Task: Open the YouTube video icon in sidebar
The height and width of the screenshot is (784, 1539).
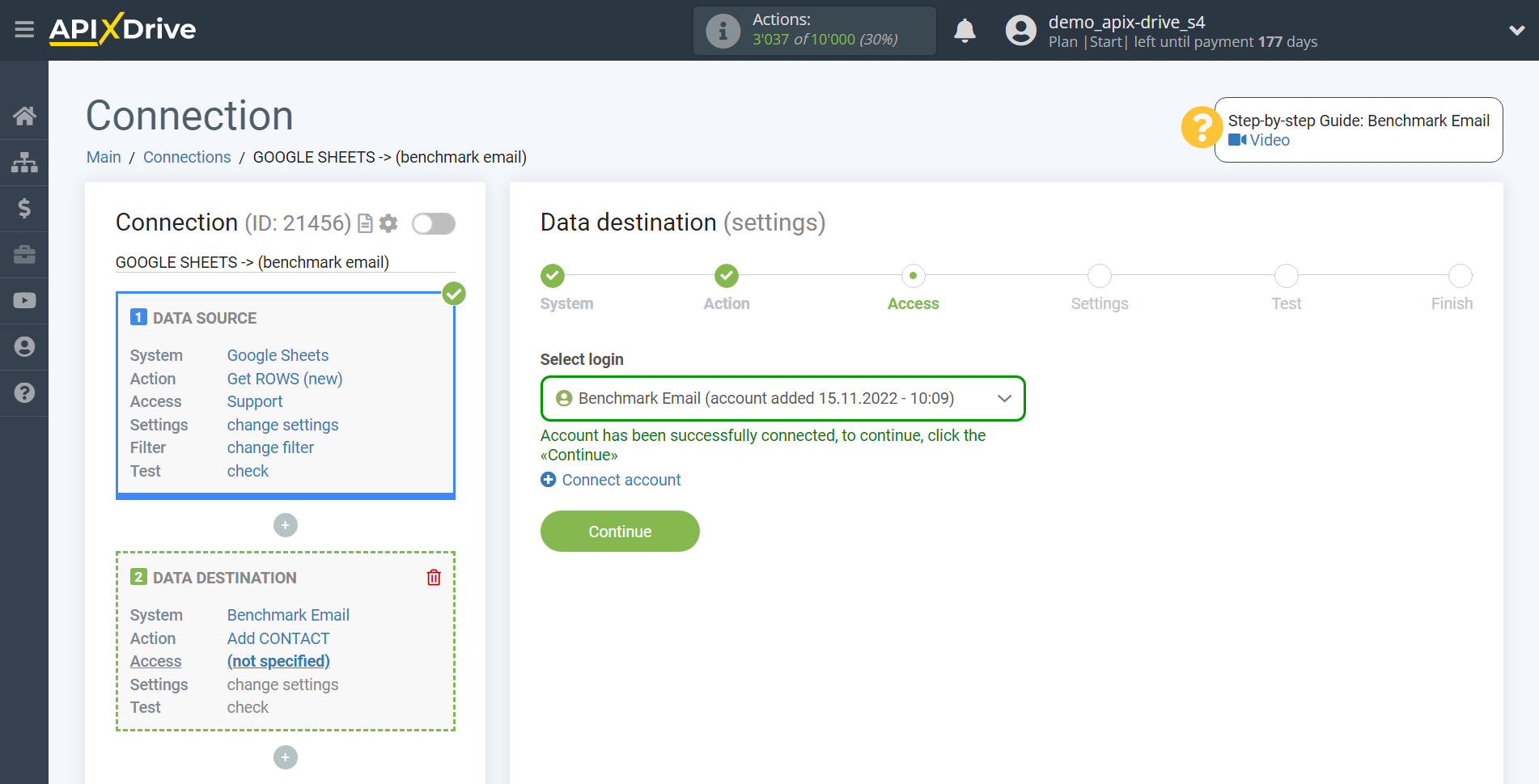Action: tap(24, 301)
